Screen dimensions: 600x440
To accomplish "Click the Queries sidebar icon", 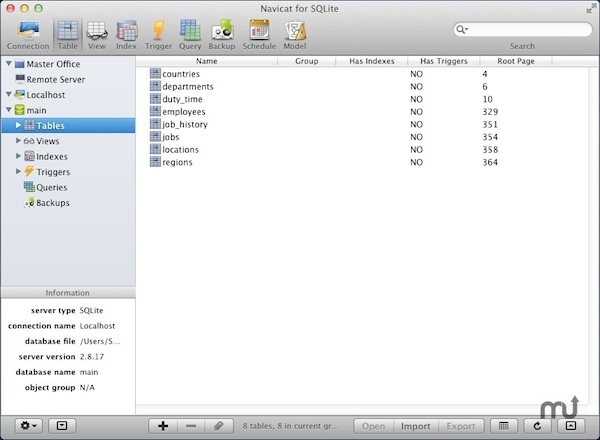I will tap(29, 187).
